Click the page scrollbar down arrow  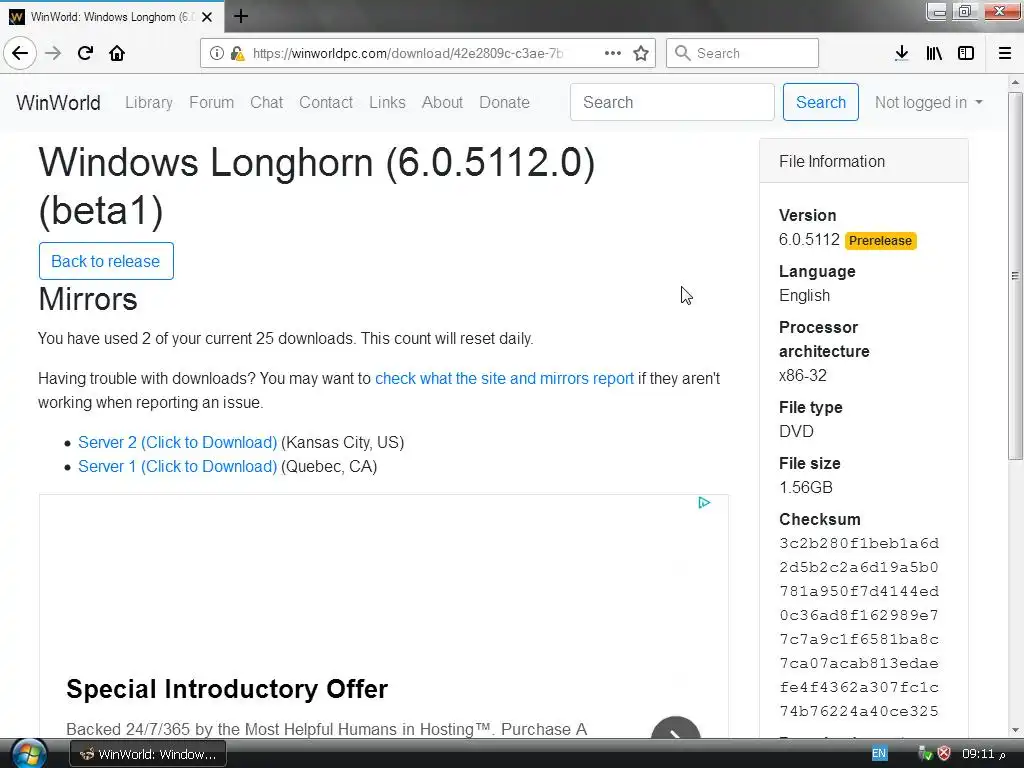coord(1015,731)
